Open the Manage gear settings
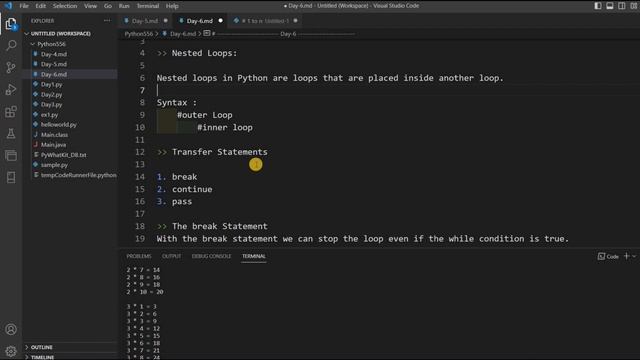640x360 pixels. pos(11,351)
